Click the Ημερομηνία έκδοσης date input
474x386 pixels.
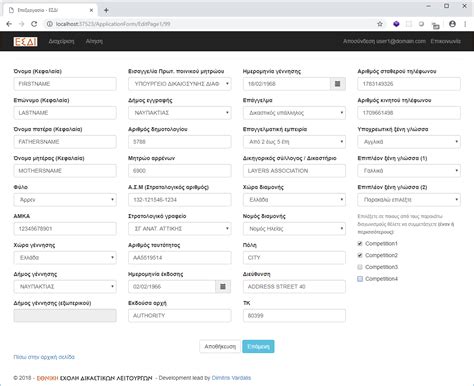pos(172,287)
